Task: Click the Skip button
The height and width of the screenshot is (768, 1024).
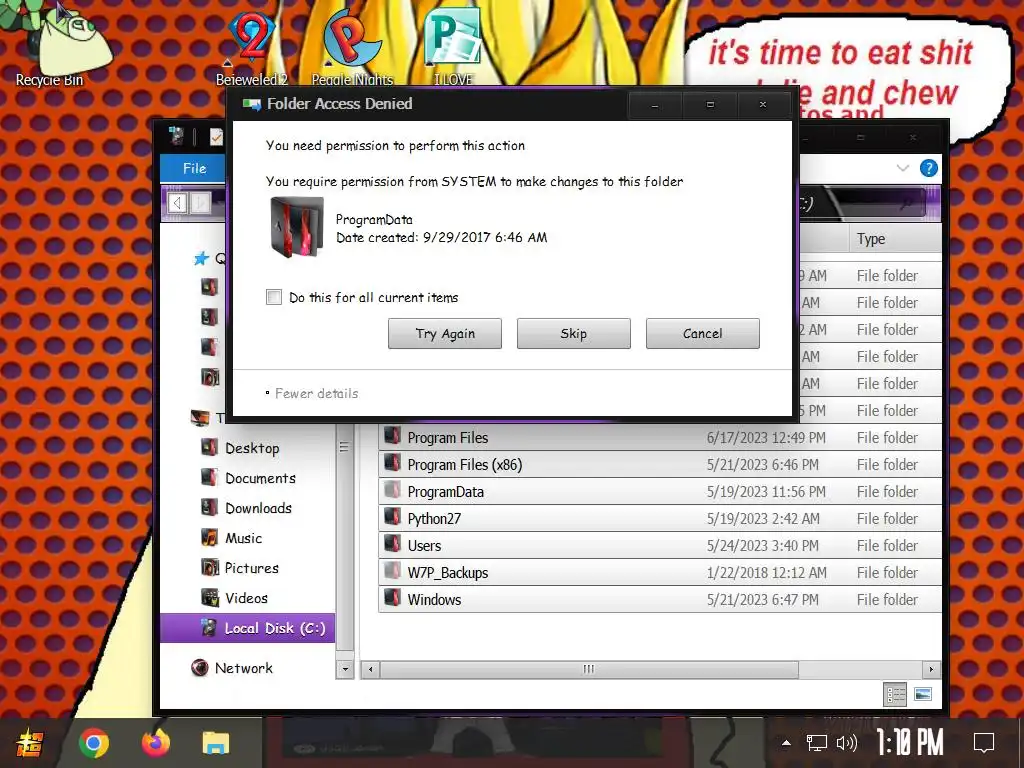Action: [573, 334]
